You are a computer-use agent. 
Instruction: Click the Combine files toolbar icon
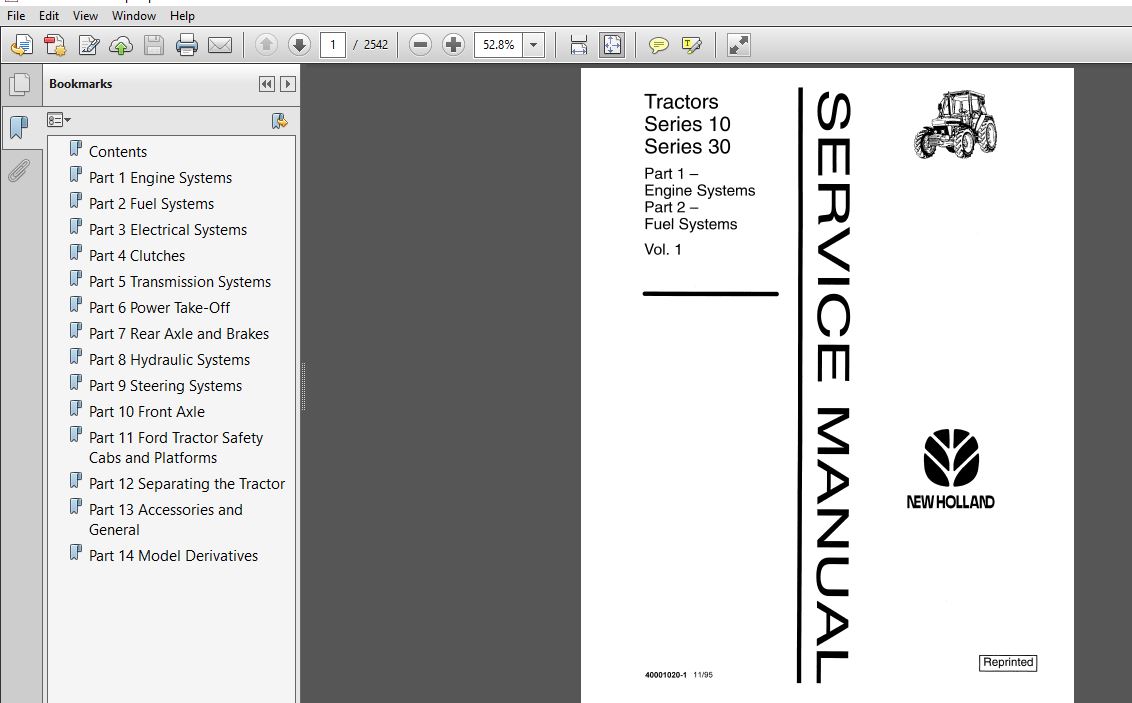pyautogui.click(x=55, y=45)
